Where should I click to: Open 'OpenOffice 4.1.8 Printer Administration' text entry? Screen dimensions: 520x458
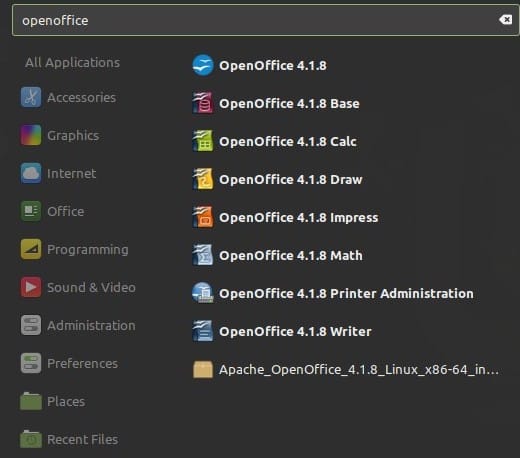point(346,293)
